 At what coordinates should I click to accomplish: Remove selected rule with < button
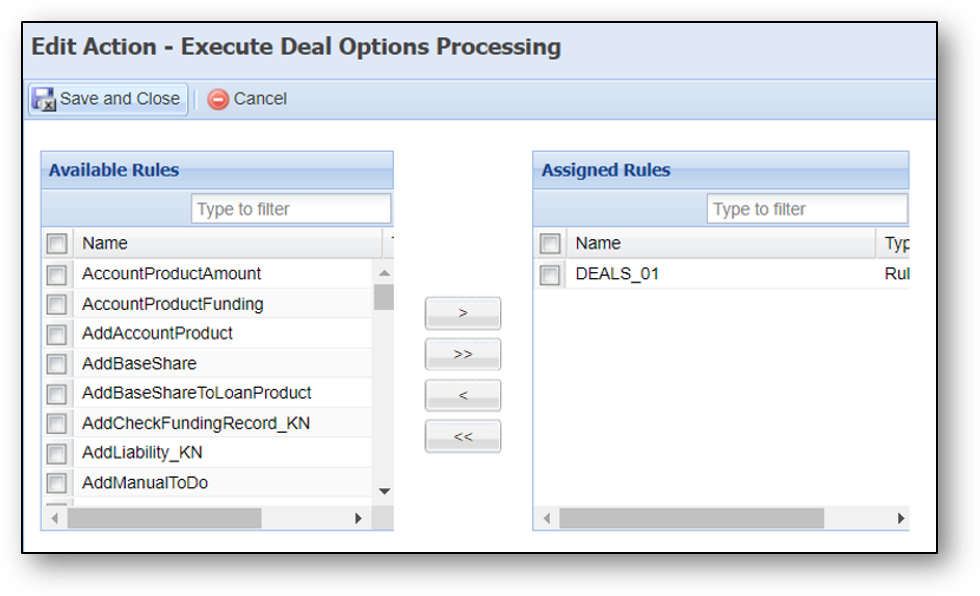(x=462, y=395)
